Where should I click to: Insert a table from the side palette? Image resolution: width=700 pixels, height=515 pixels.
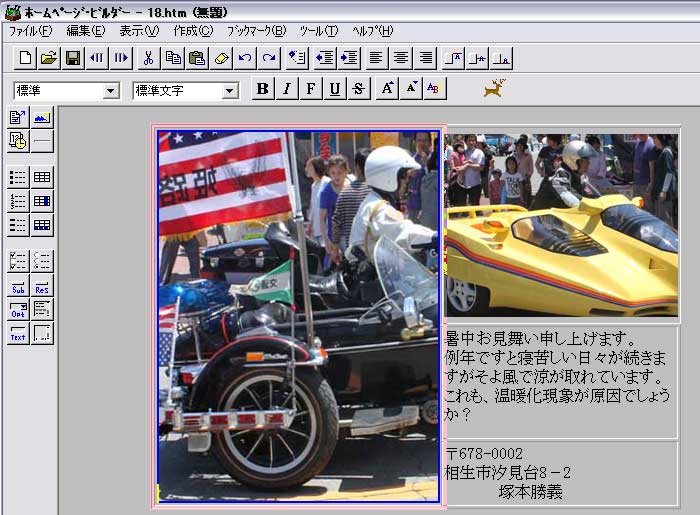(x=42, y=178)
